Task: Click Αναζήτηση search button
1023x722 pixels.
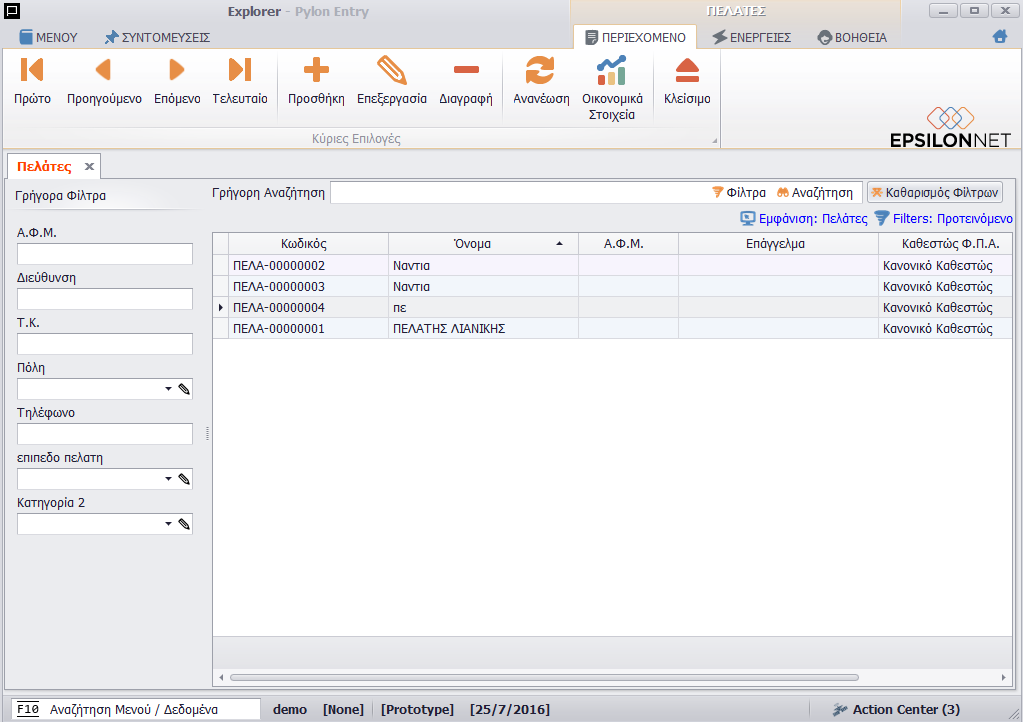Action: click(815, 192)
